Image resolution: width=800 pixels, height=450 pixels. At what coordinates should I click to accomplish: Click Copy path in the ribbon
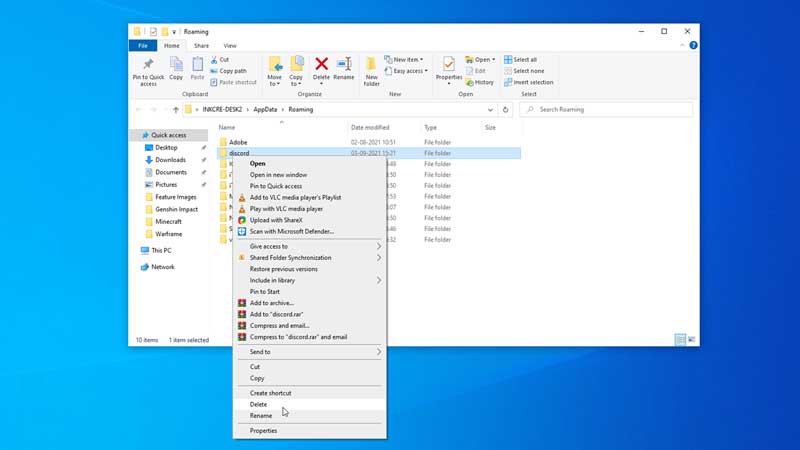point(228,71)
